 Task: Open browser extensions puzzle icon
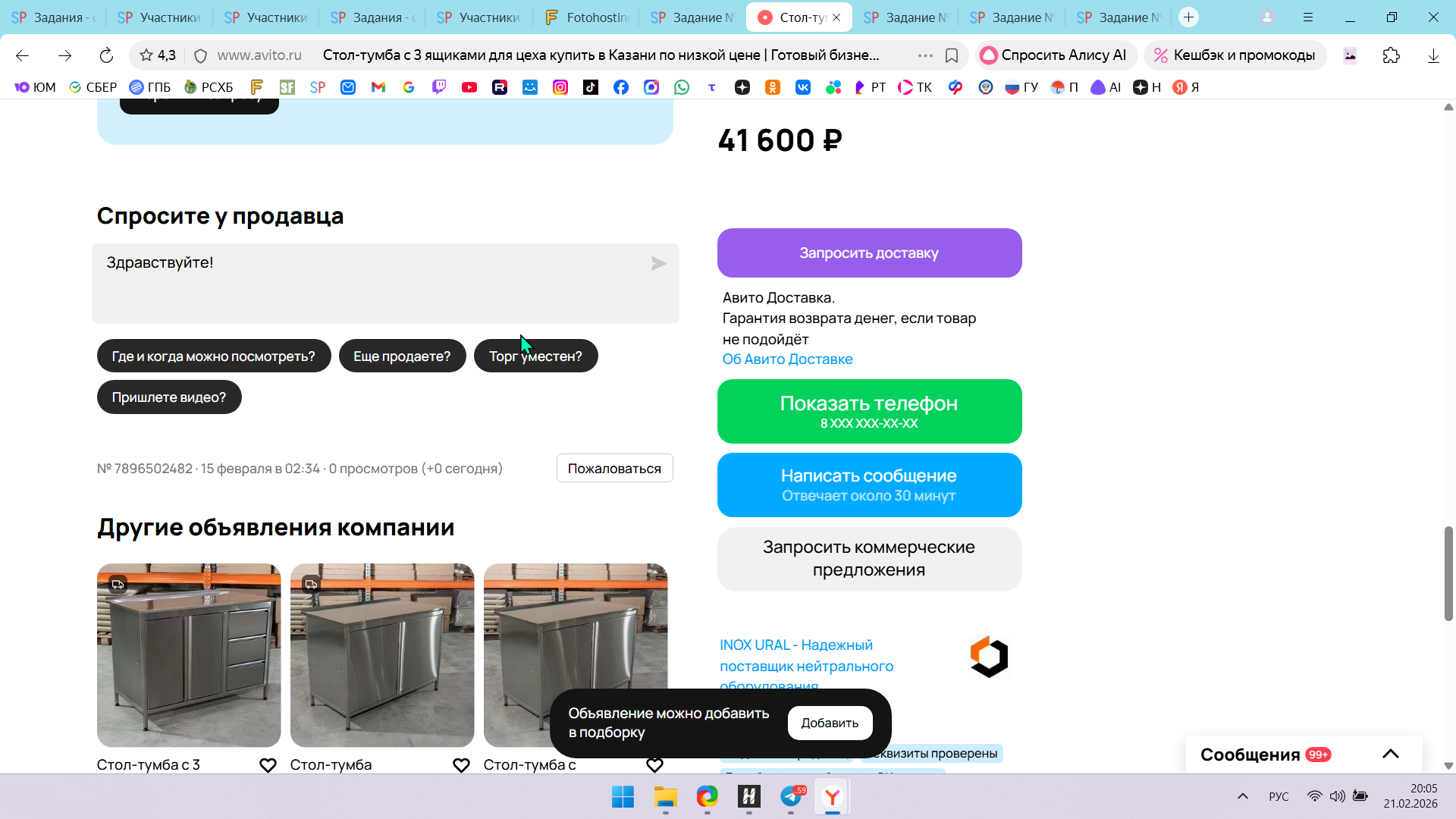[x=1391, y=55]
